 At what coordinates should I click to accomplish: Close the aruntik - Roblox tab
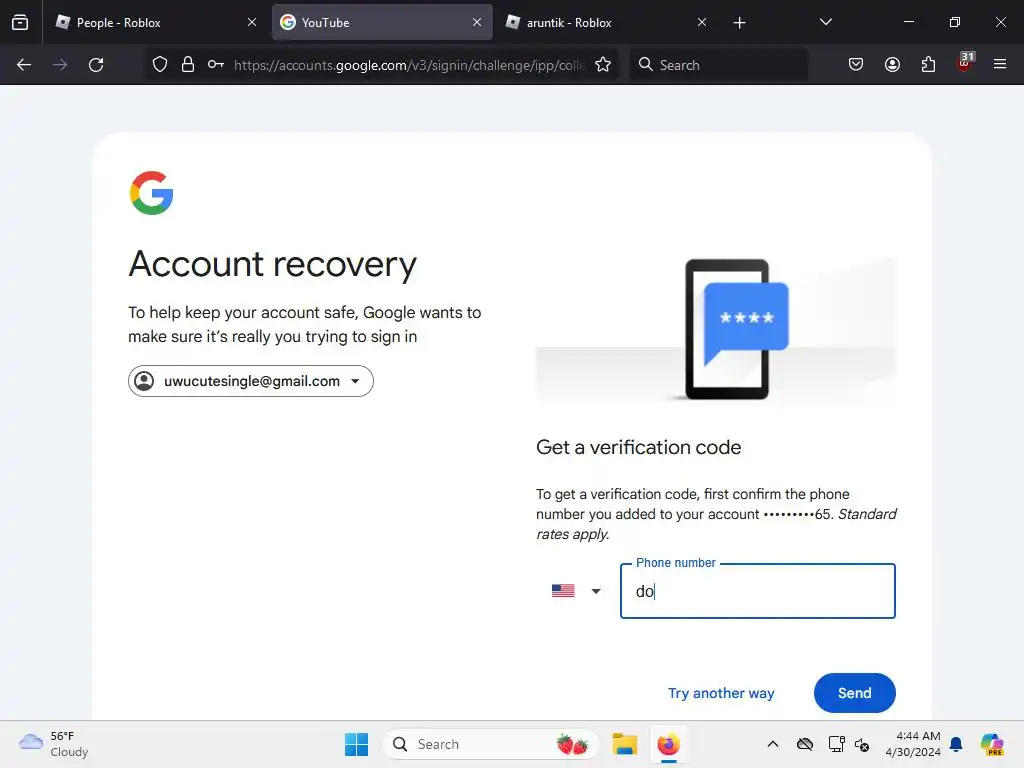[702, 22]
